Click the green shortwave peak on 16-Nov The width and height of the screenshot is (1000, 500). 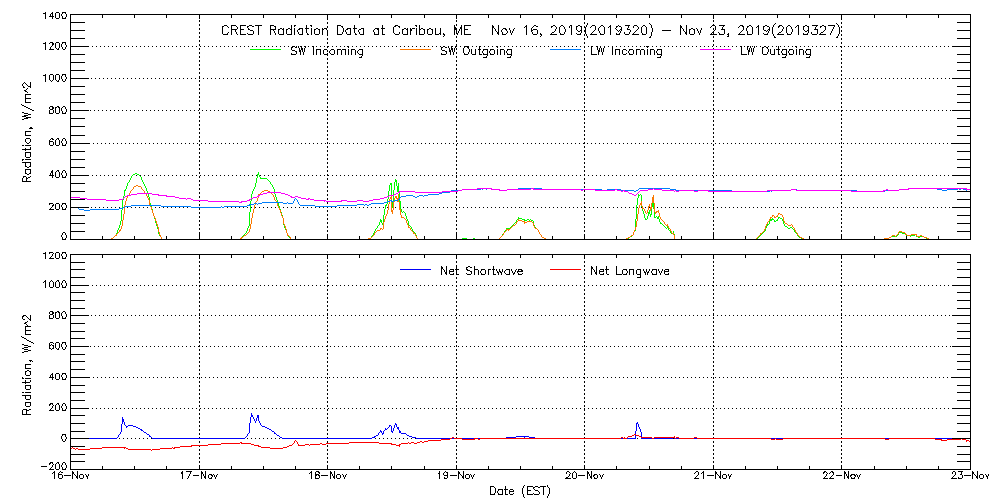136,174
